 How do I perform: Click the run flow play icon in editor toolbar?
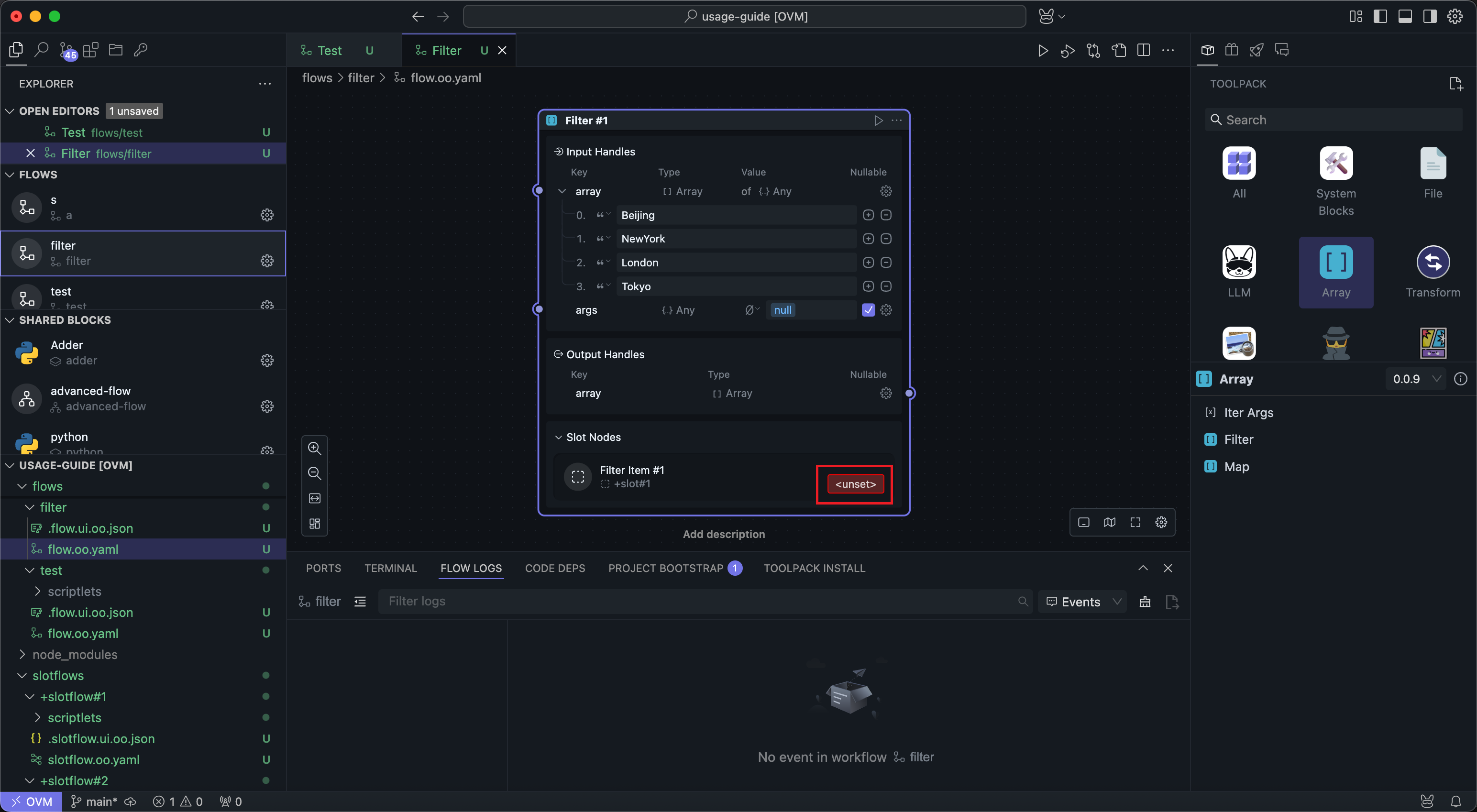[1042, 51]
